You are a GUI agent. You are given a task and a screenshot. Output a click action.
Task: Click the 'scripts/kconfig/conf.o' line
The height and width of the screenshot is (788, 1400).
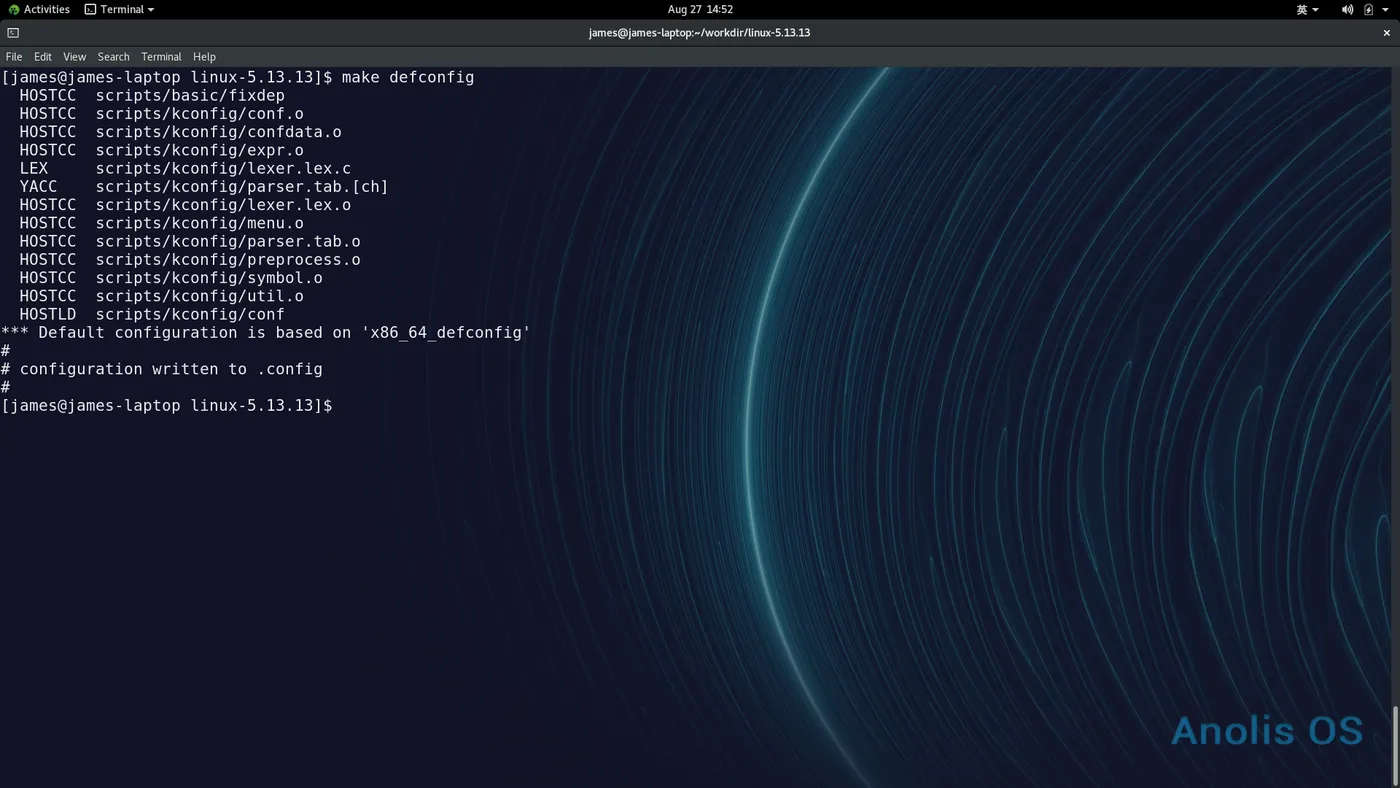200,114
